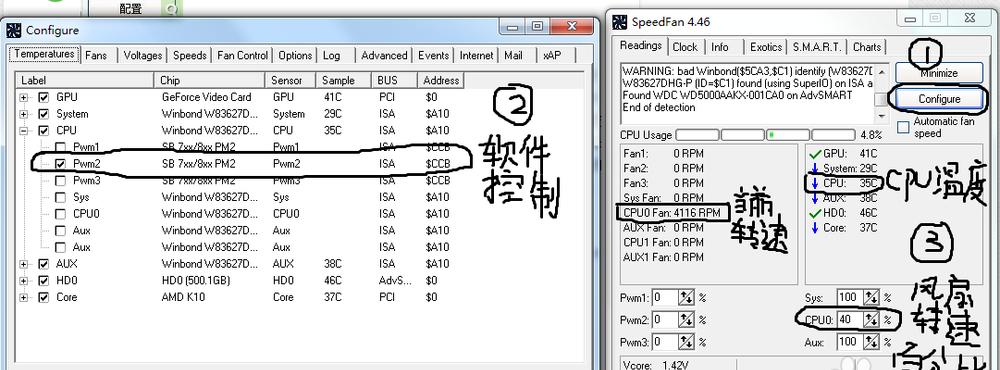Collapse the CPU tree node

point(24,131)
